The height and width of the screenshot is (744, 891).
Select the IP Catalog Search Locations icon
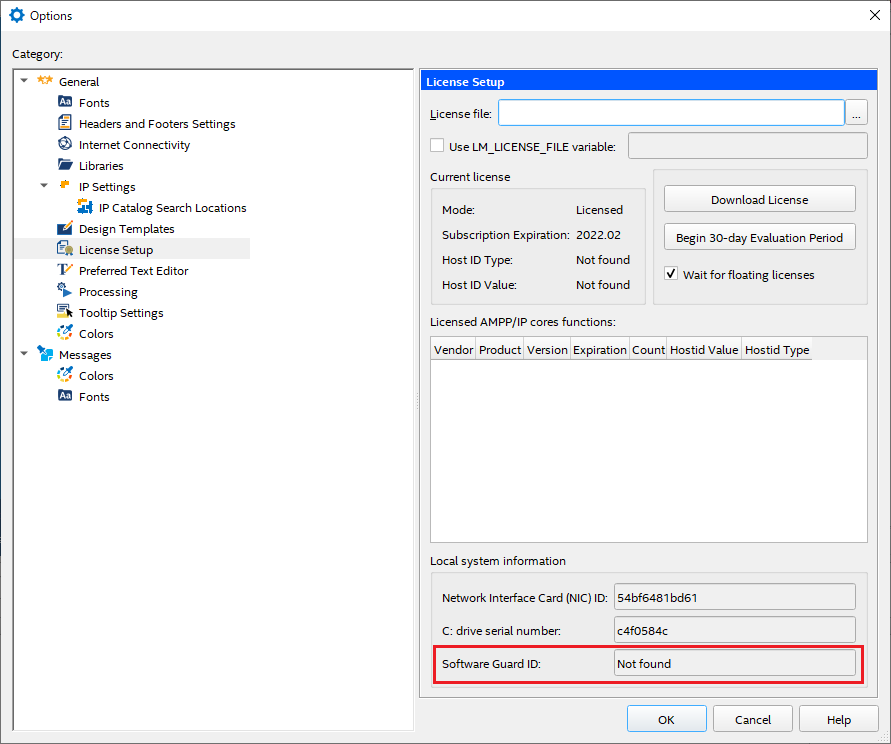point(87,207)
